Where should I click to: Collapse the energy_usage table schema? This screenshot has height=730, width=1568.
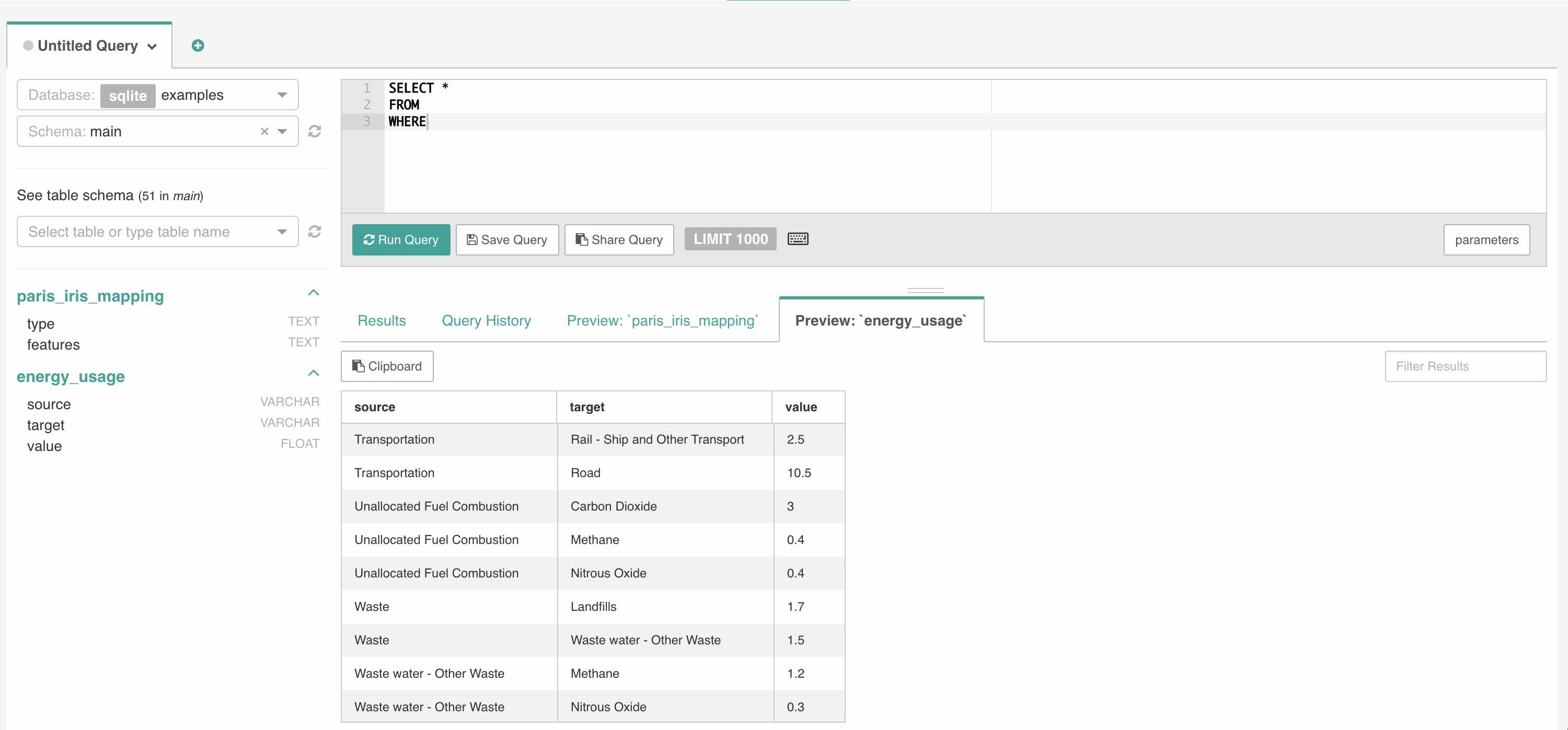314,374
